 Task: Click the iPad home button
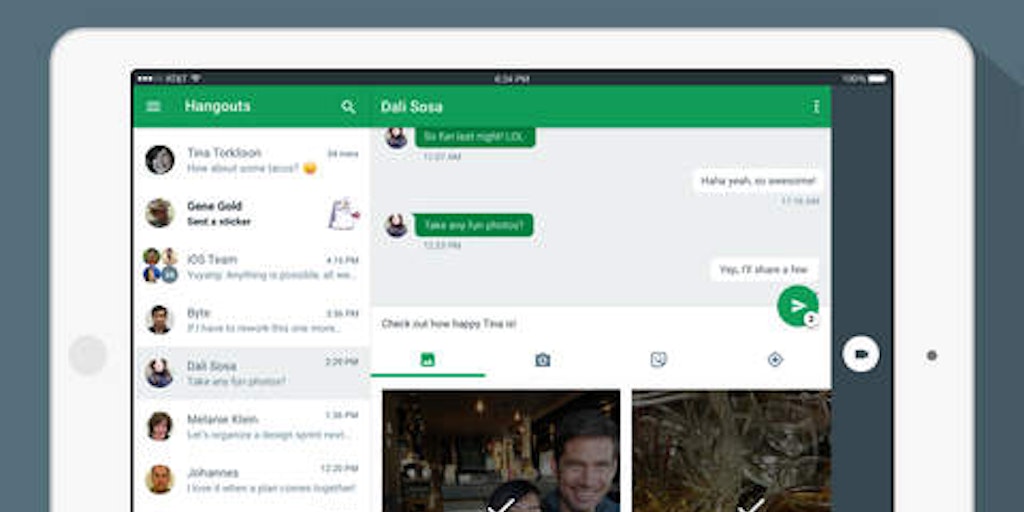tap(88, 355)
